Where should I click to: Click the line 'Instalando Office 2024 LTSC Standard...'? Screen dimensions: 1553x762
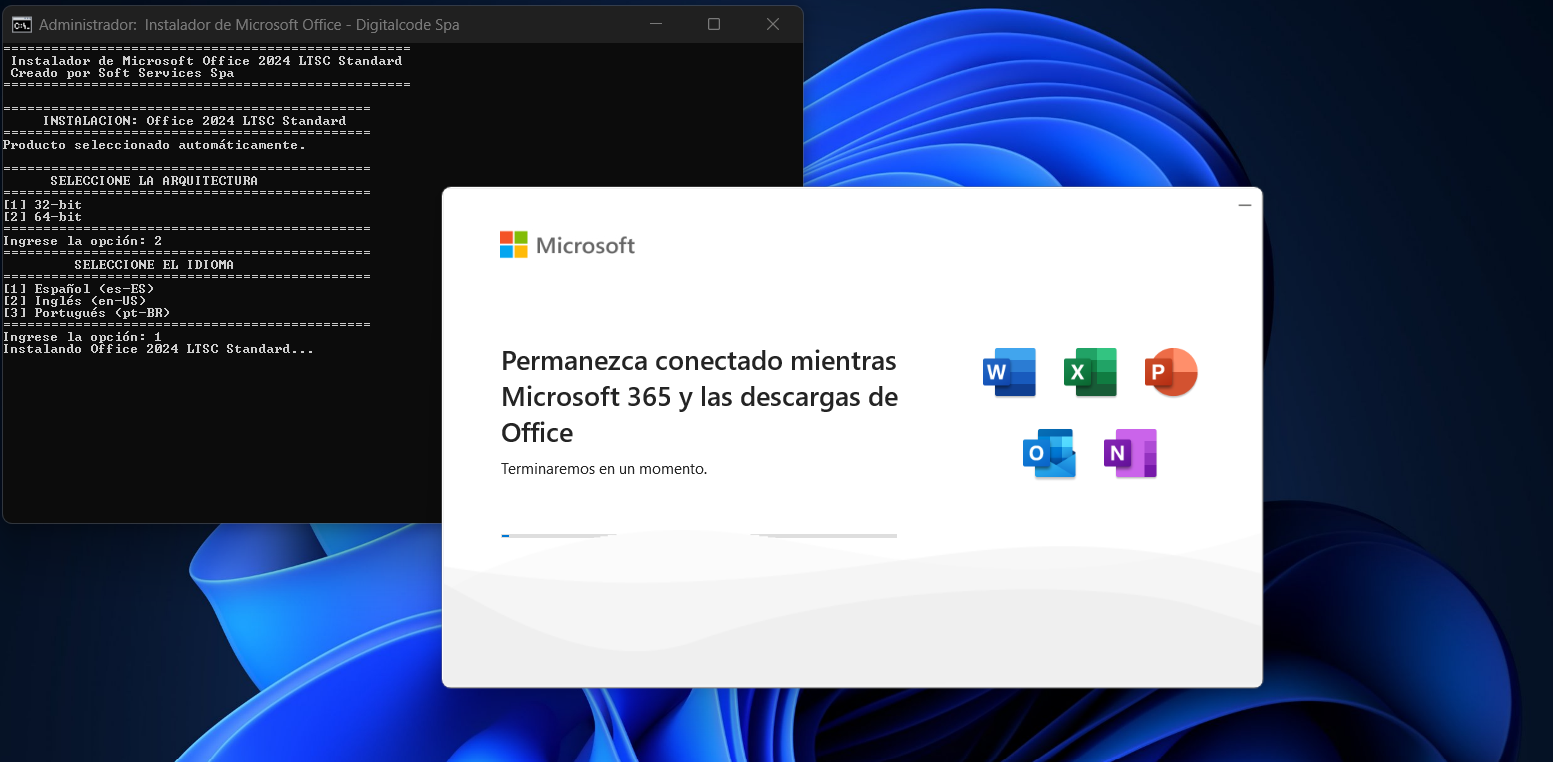point(159,349)
